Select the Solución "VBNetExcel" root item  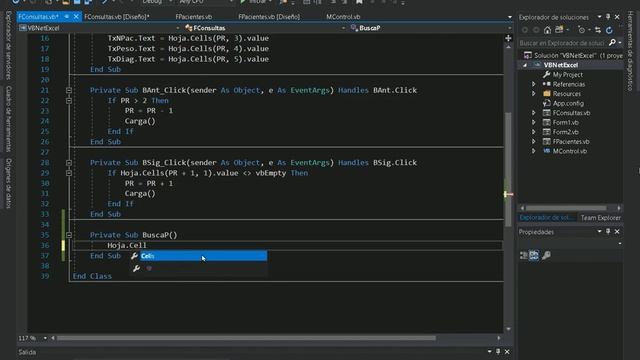click(x=573, y=56)
